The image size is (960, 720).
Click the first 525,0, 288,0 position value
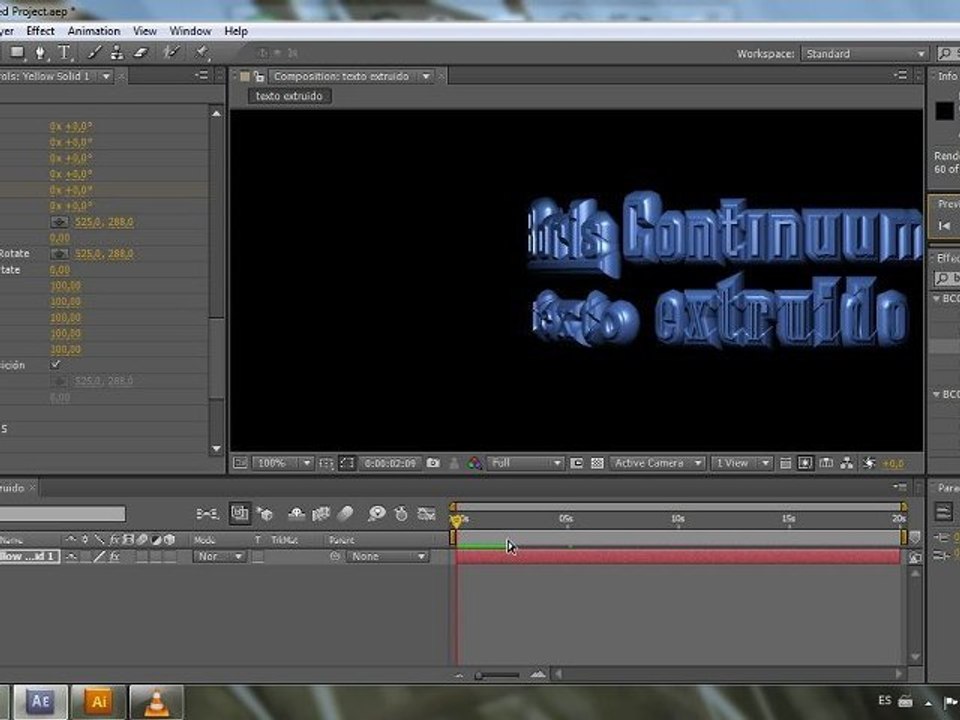(103, 222)
